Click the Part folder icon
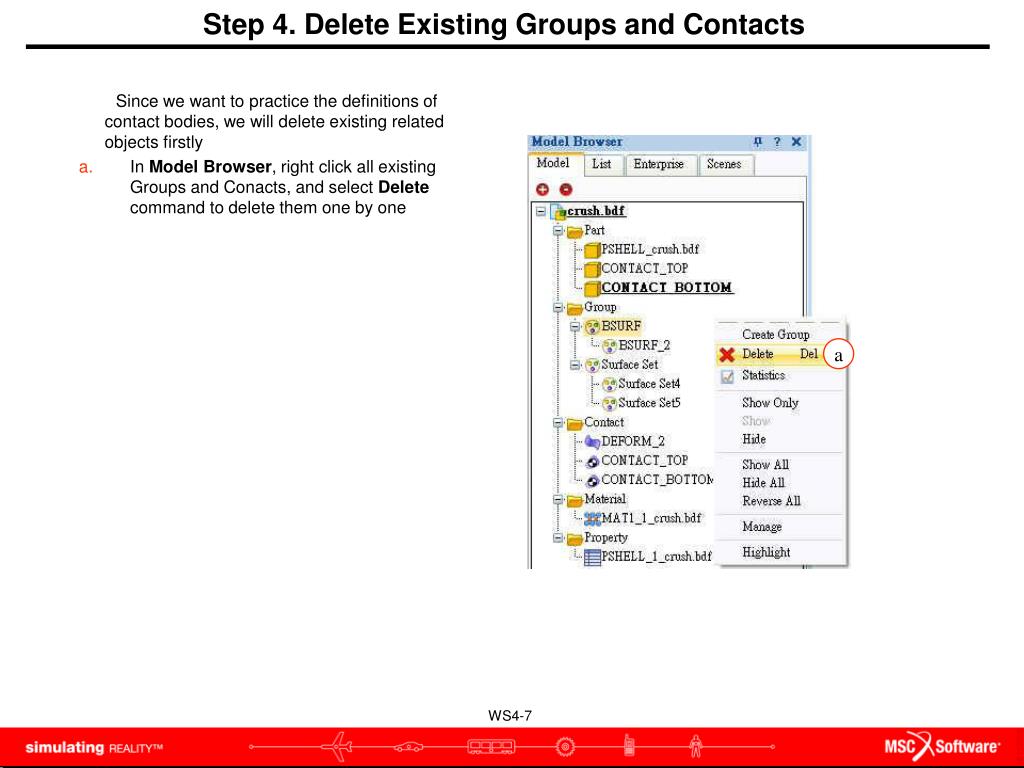 pos(575,231)
